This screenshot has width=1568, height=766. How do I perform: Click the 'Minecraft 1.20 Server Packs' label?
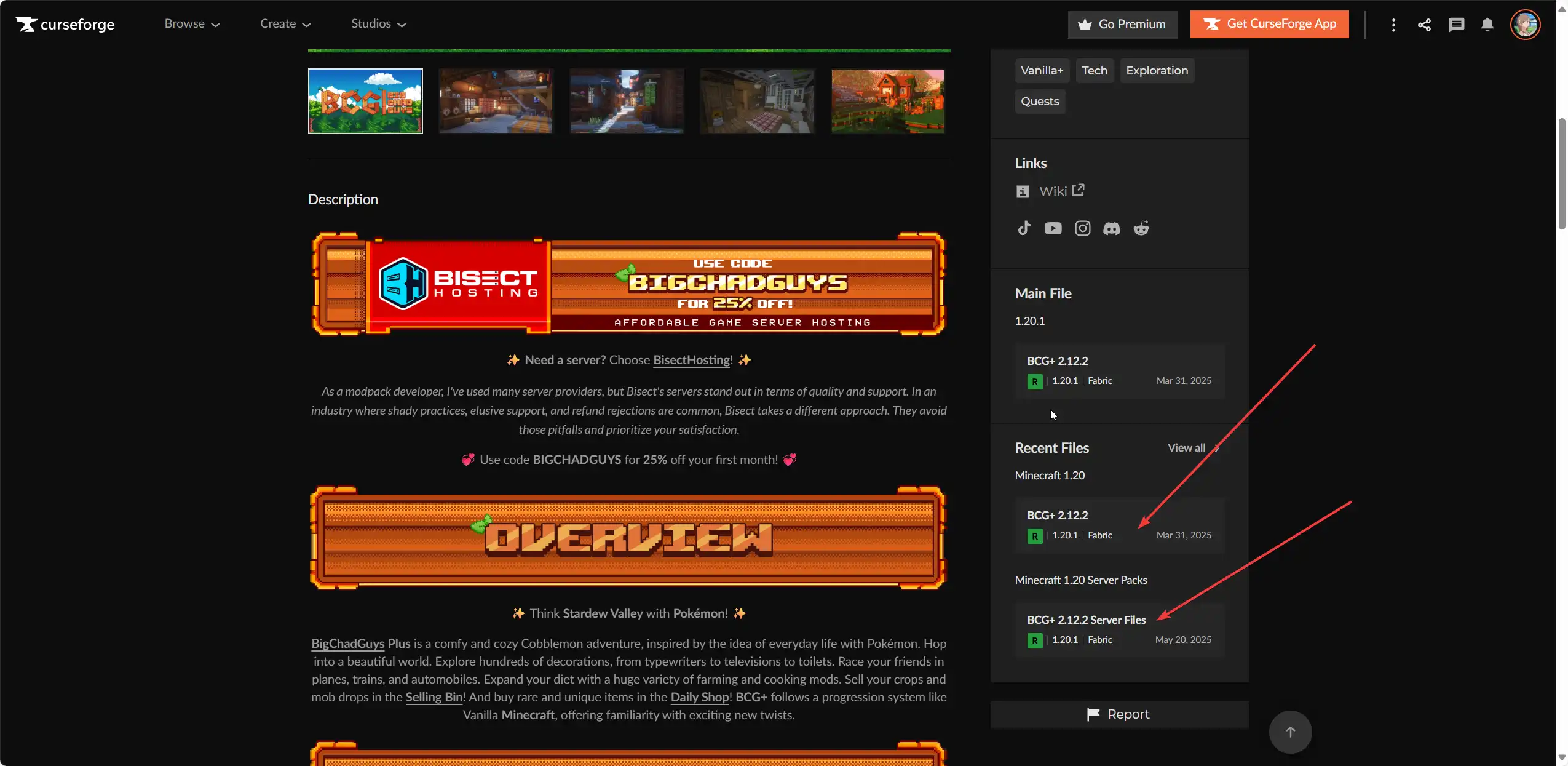pyautogui.click(x=1081, y=580)
